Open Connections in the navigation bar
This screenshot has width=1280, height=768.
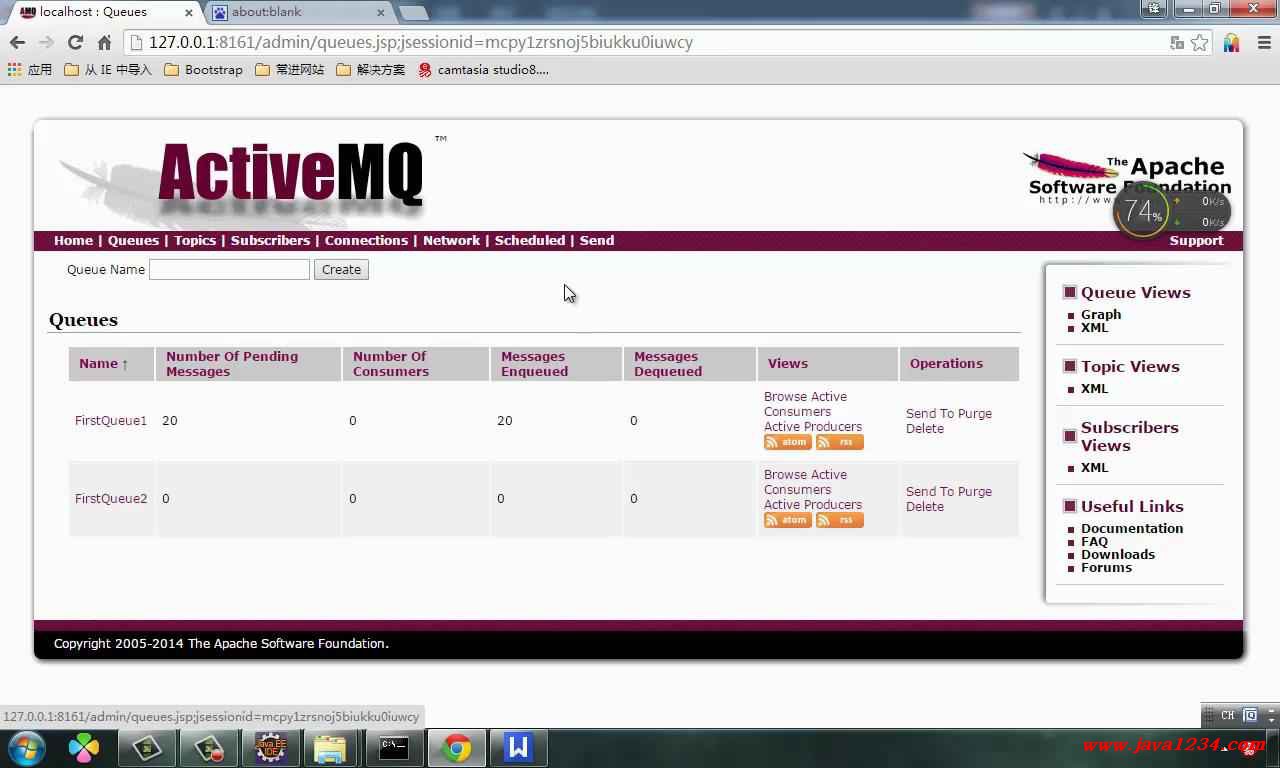(366, 240)
